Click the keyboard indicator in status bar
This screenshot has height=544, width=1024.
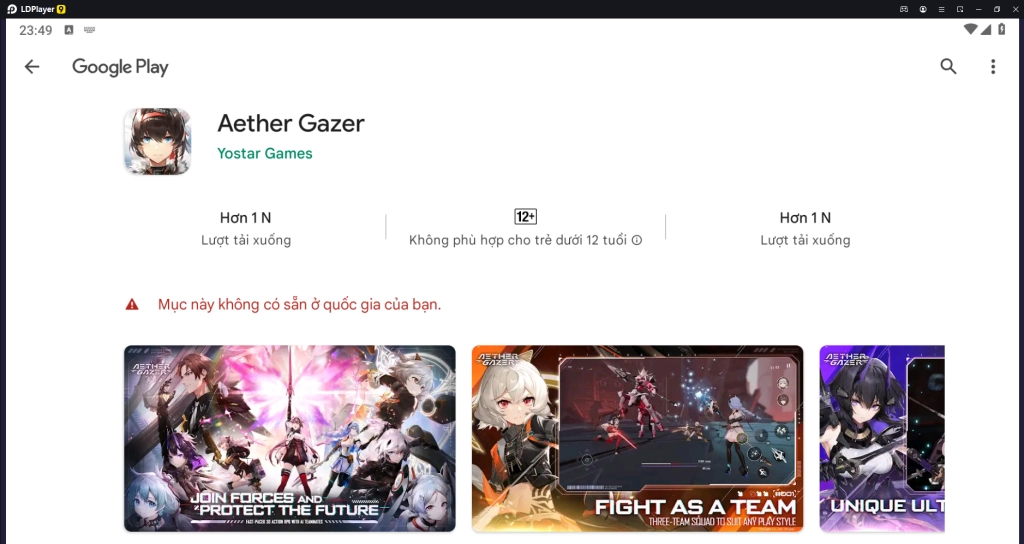[89, 30]
